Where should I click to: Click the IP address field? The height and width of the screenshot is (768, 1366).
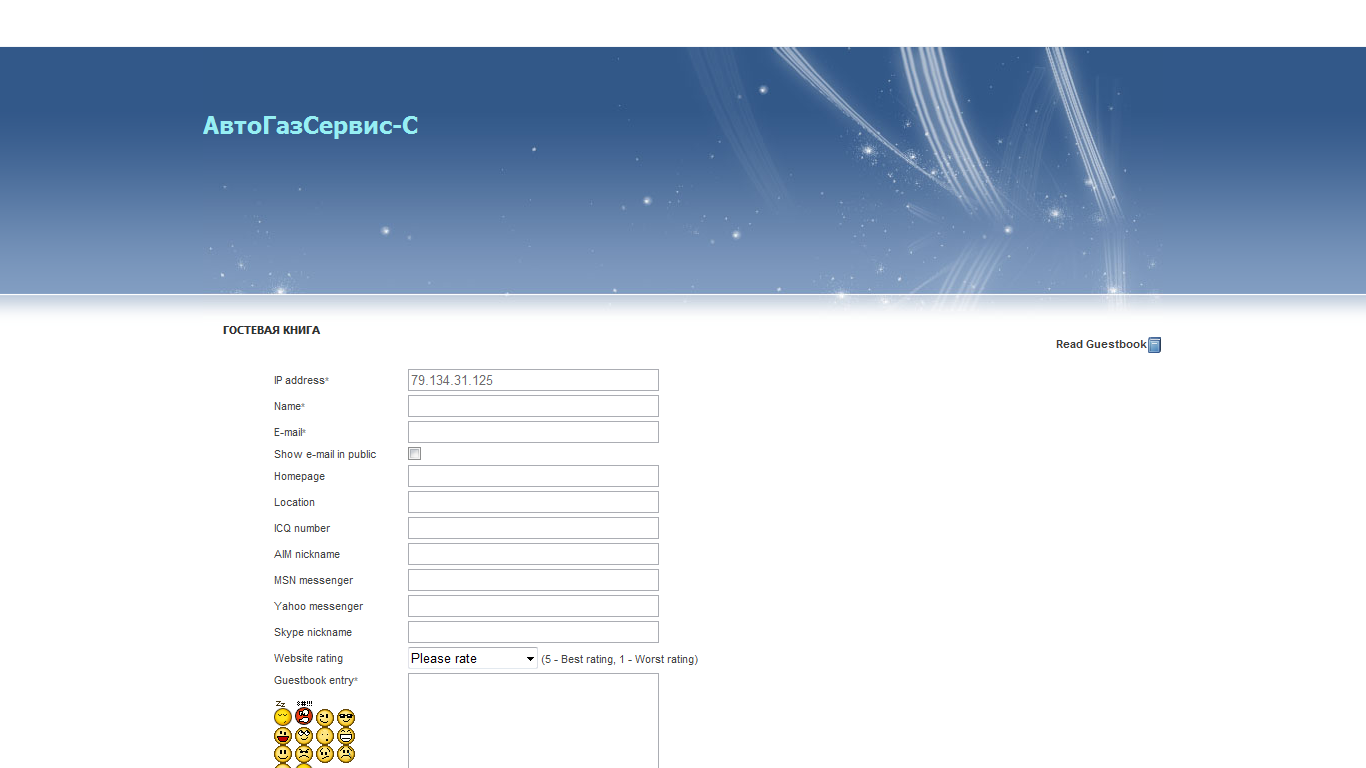pos(533,380)
